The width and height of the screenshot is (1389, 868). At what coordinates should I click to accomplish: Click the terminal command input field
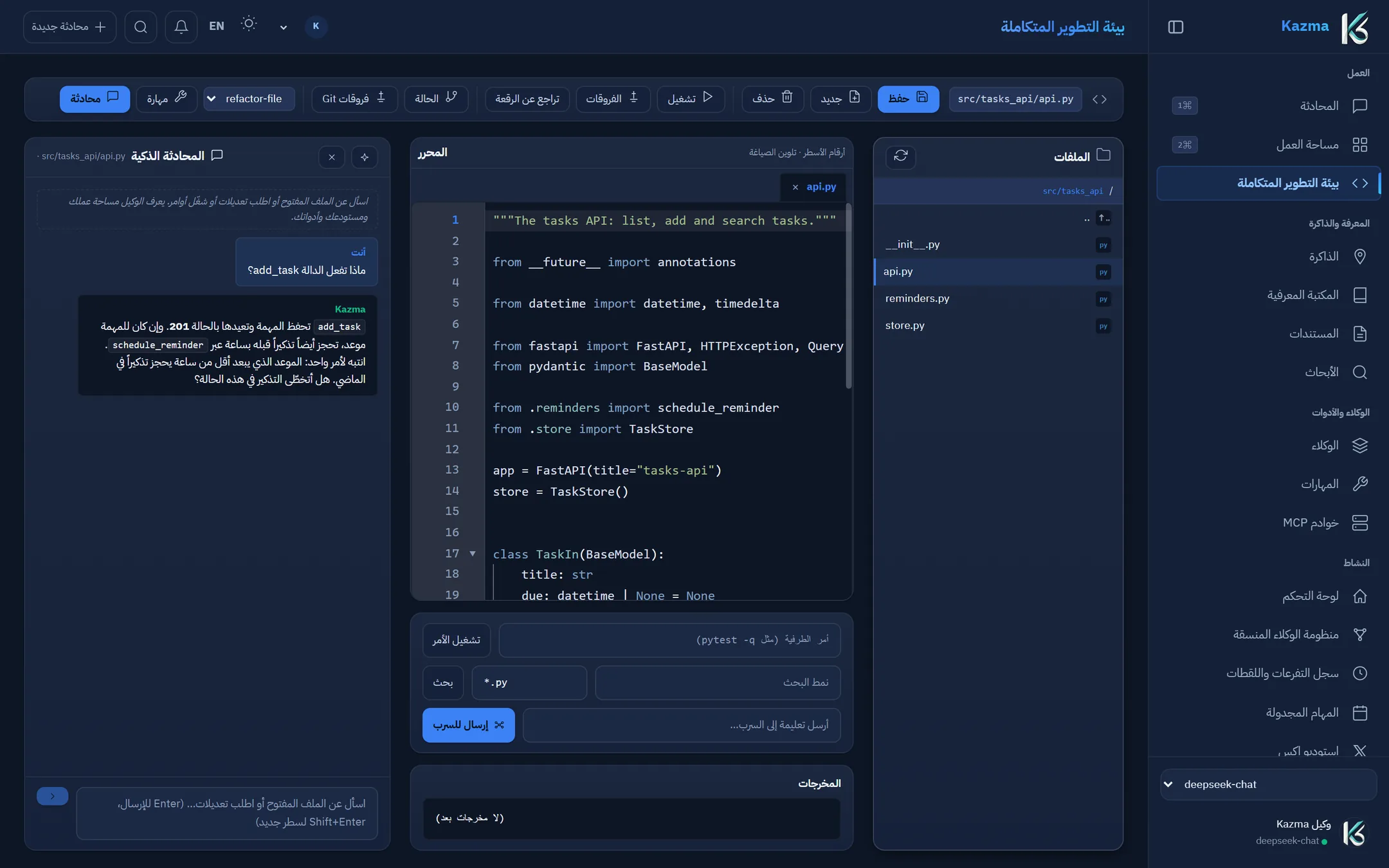[669, 640]
